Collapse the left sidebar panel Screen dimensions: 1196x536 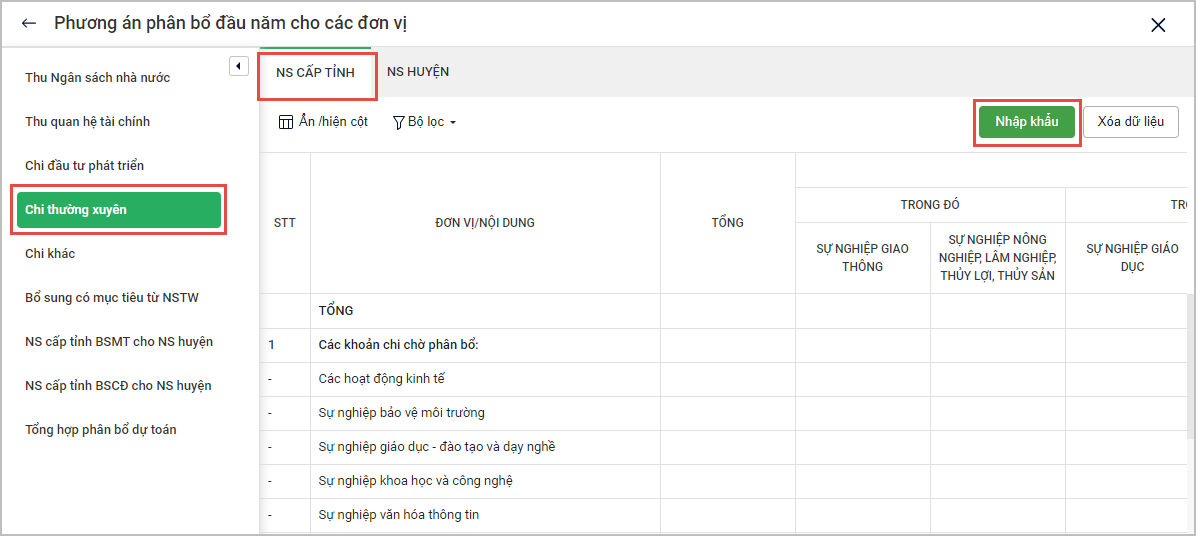point(238,66)
